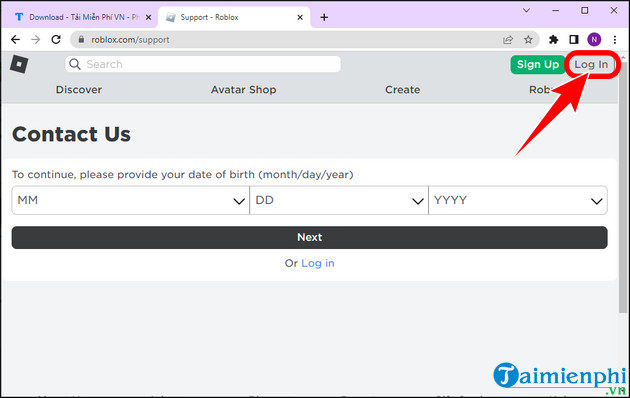Minimize the browser window
Image resolution: width=630 pixels, height=398 pixels.
556,11
